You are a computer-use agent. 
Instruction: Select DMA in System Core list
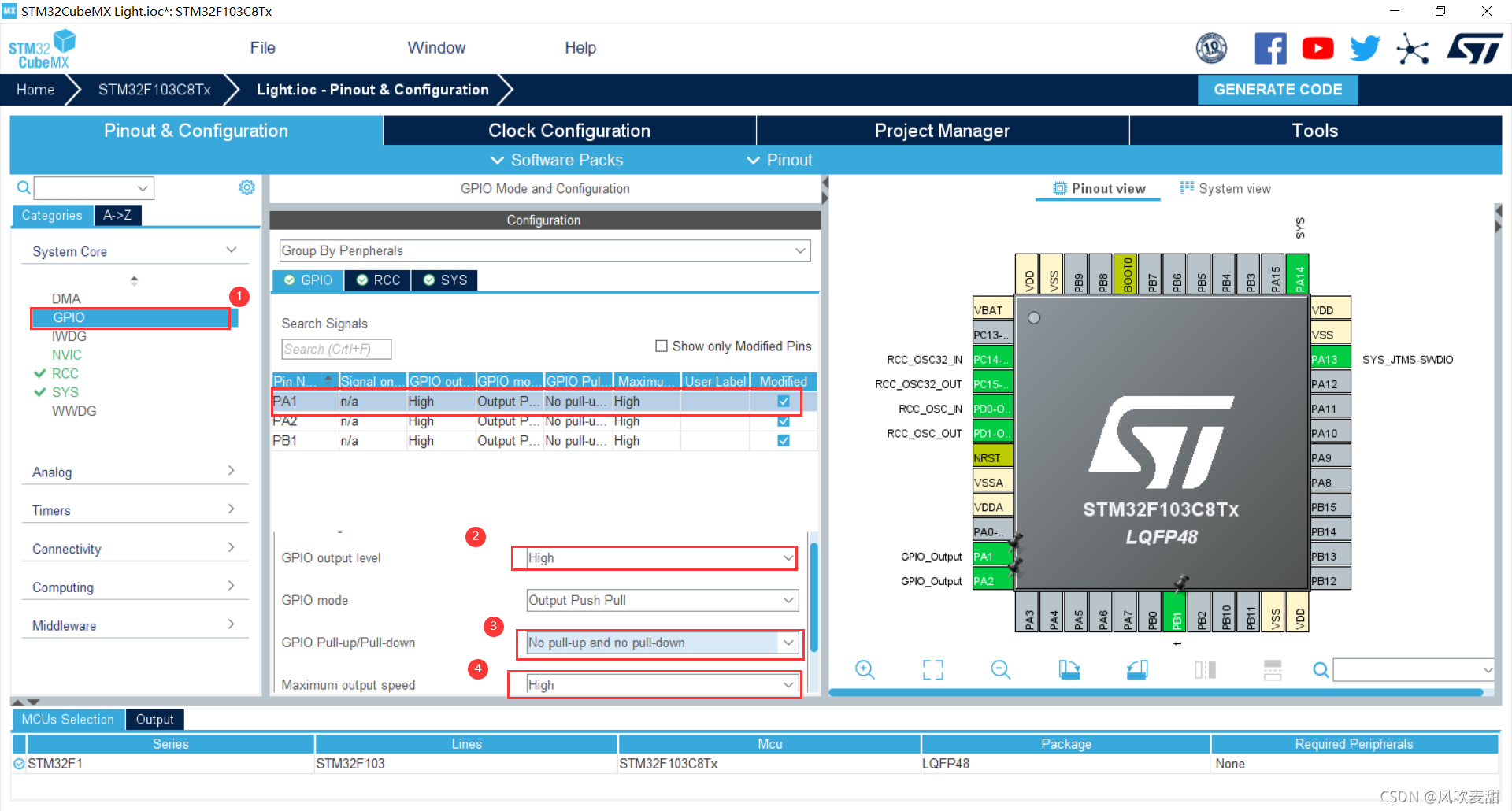coord(66,298)
